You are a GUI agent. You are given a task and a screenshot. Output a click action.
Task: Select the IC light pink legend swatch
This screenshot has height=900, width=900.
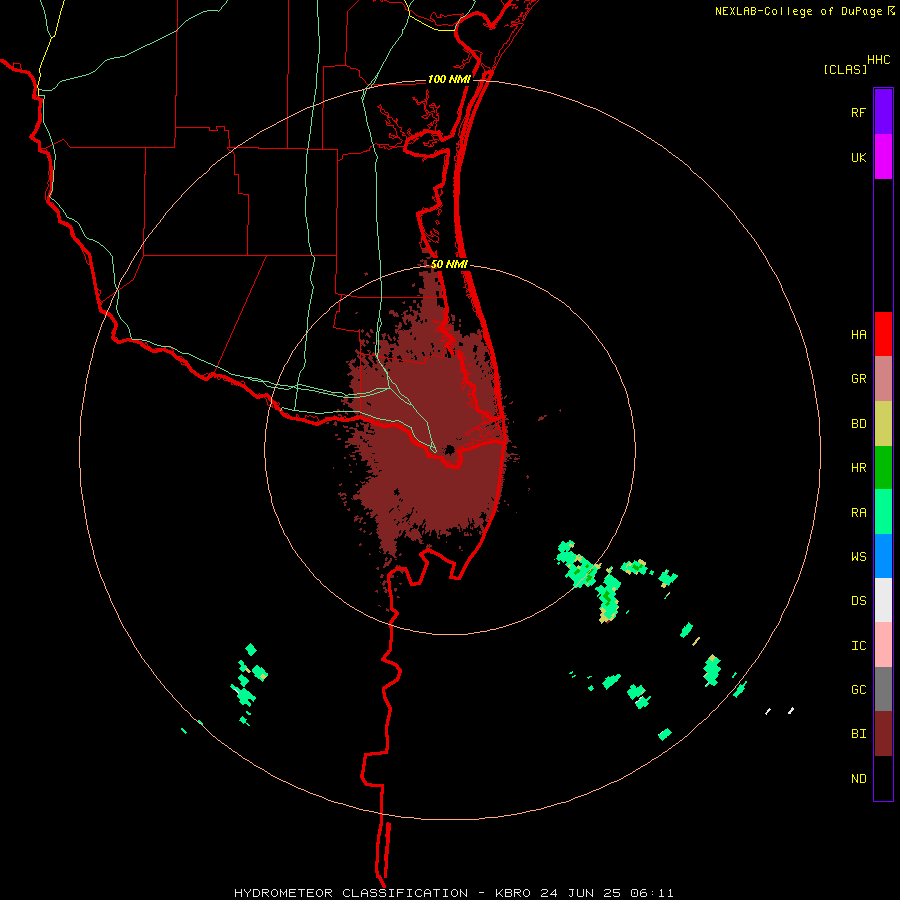[883, 645]
